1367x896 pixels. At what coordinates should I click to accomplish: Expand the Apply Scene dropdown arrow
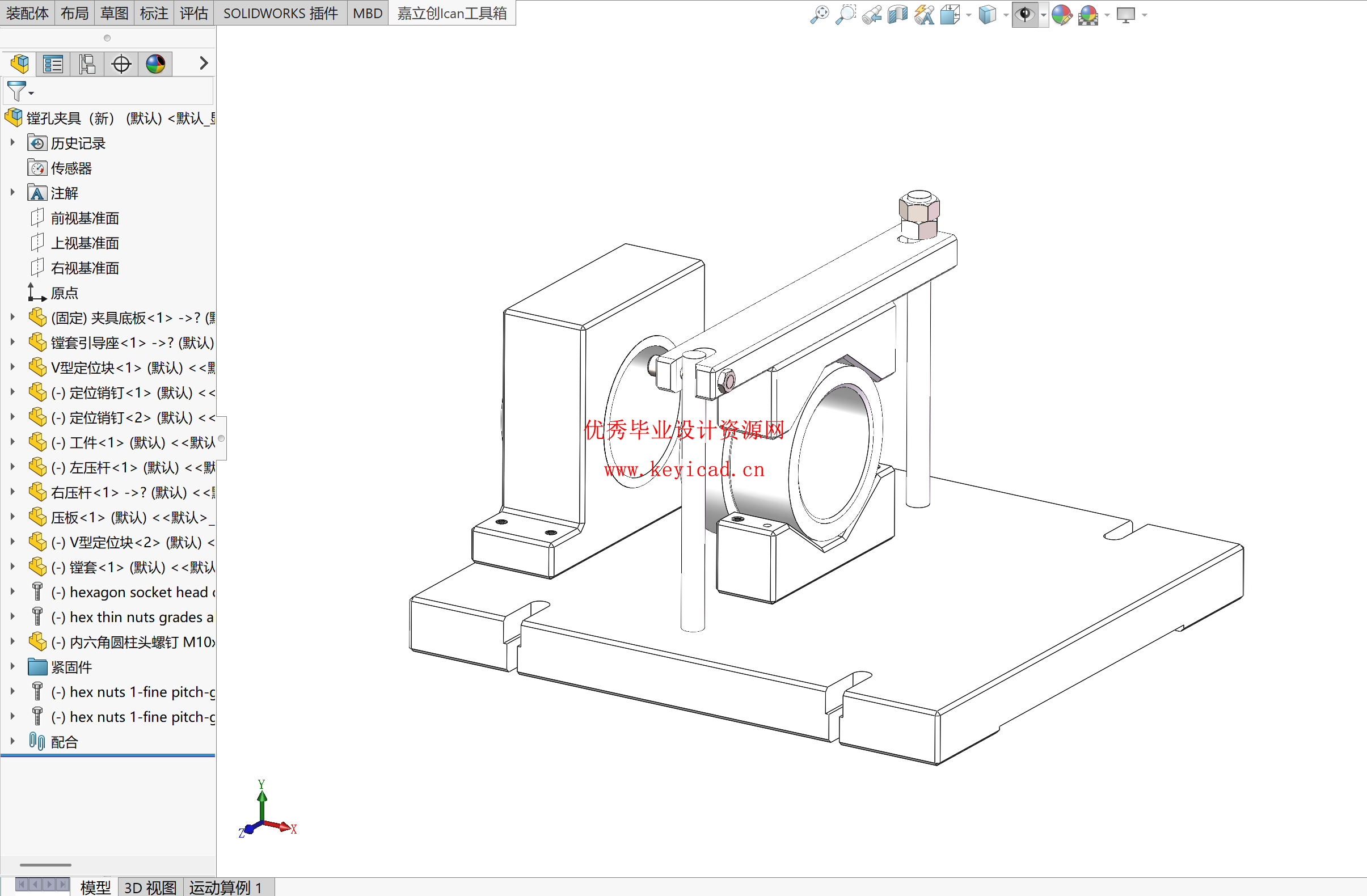1107,15
